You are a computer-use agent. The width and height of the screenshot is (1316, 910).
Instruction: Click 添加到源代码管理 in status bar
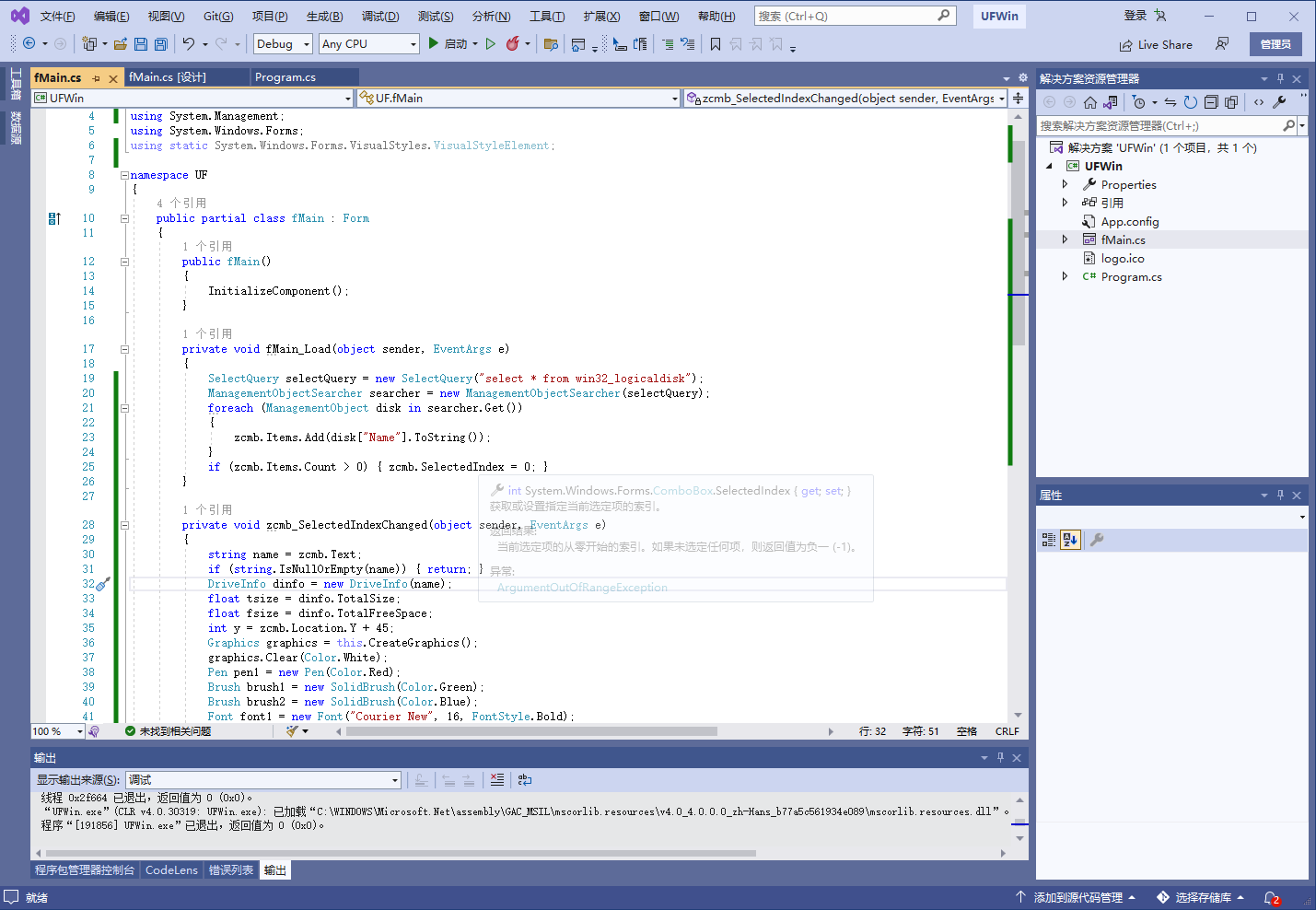pyautogui.click(x=1076, y=897)
